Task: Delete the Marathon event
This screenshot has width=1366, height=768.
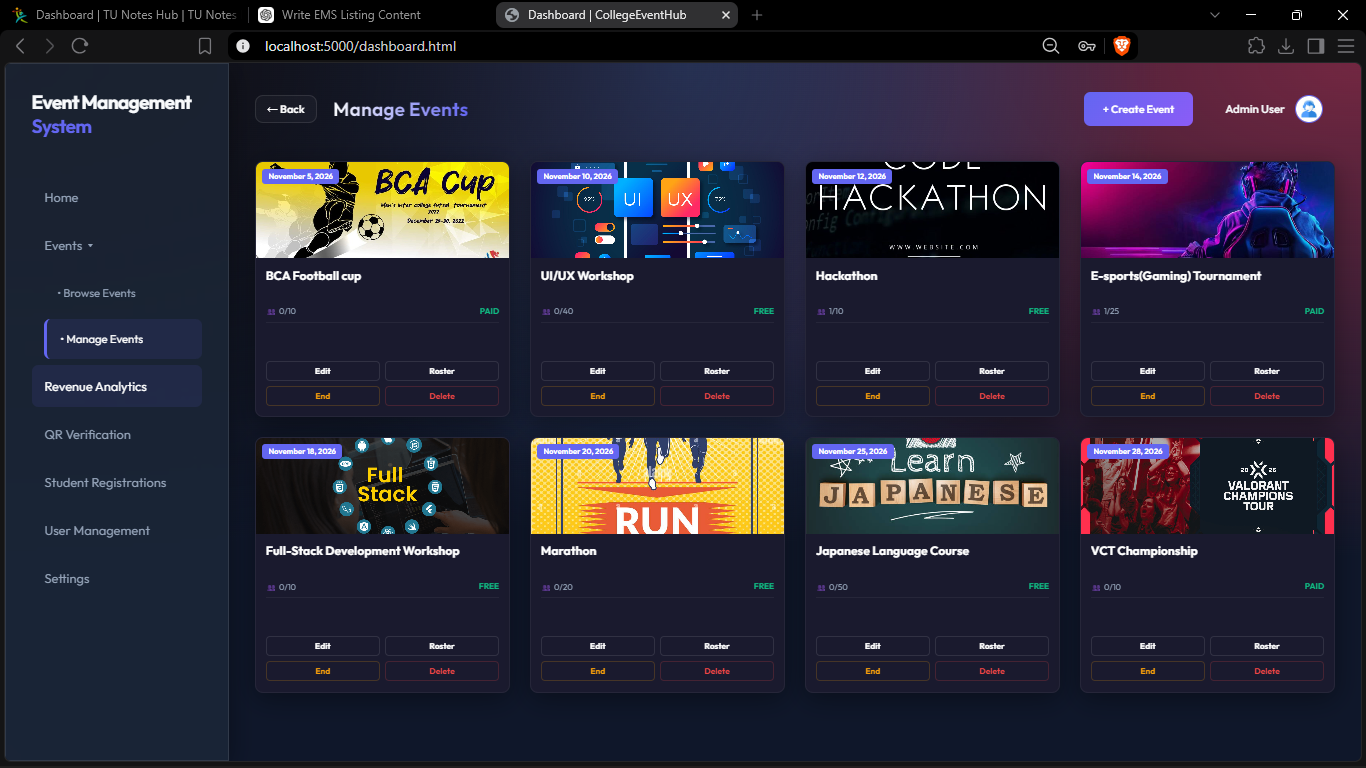Action: tap(717, 671)
